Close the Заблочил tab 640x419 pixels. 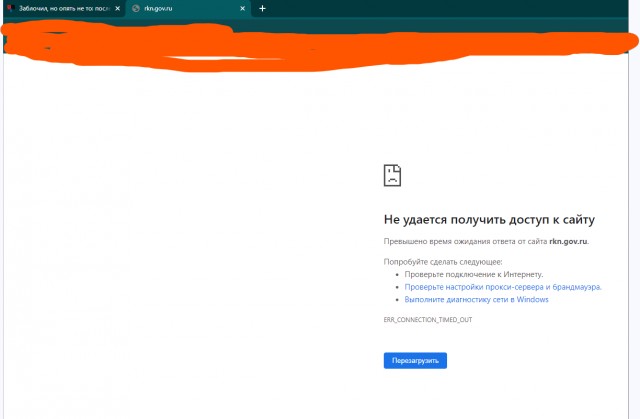pos(118,8)
